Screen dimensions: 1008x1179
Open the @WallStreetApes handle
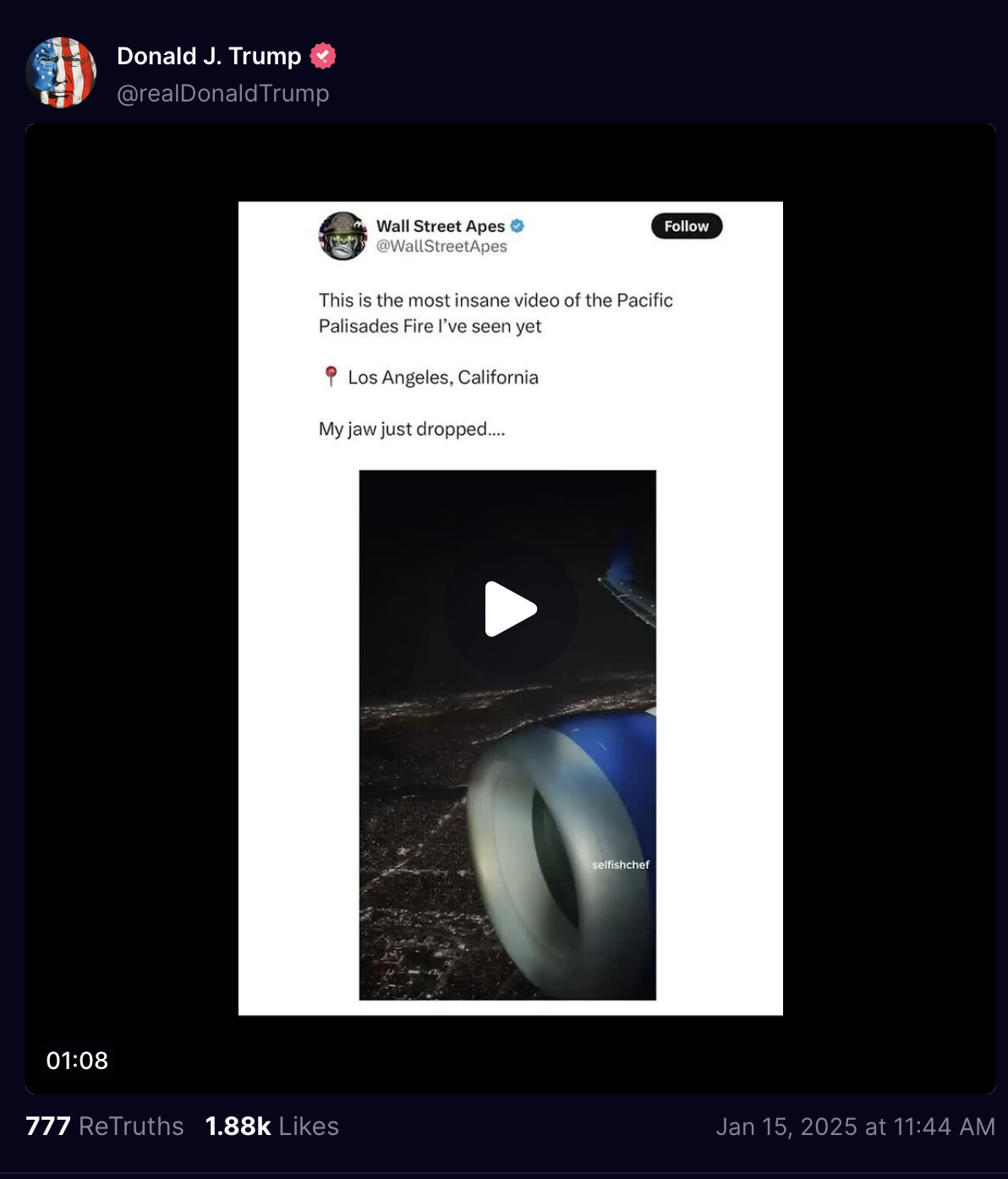pos(441,246)
